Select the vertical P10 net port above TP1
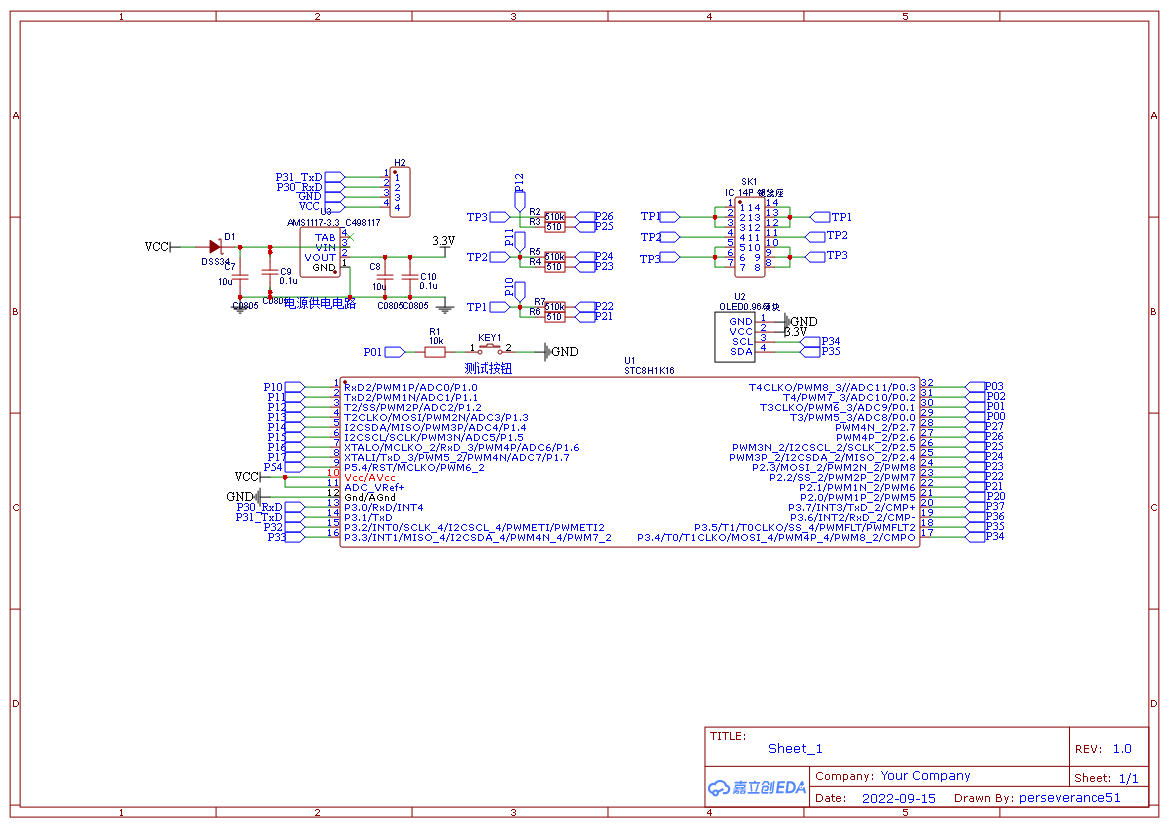The image size is (1169, 827). tap(520, 290)
